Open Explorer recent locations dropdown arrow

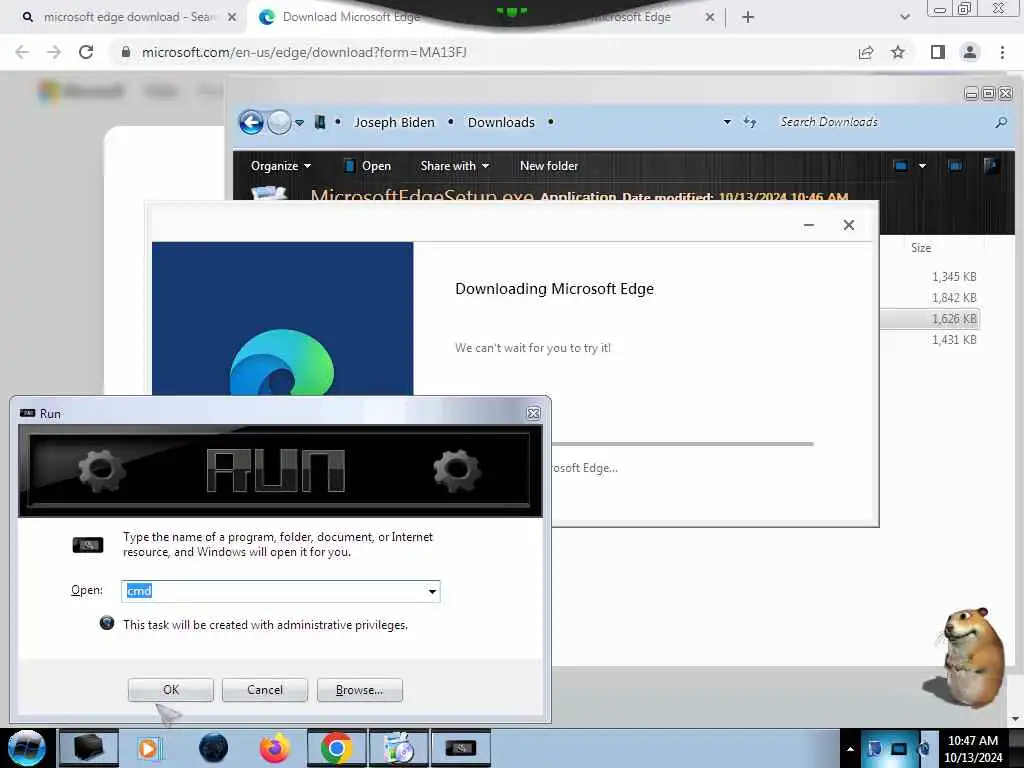tap(299, 122)
